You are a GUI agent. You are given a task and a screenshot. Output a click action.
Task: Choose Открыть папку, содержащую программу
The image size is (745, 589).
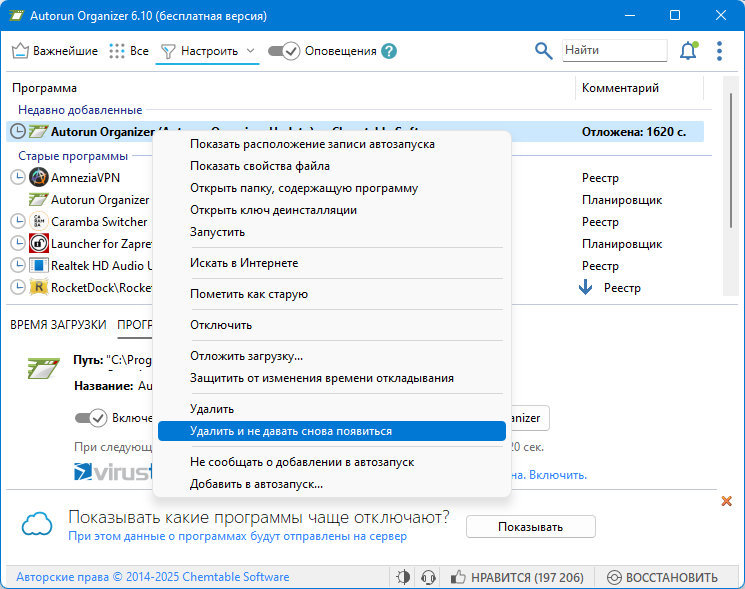pos(332,188)
